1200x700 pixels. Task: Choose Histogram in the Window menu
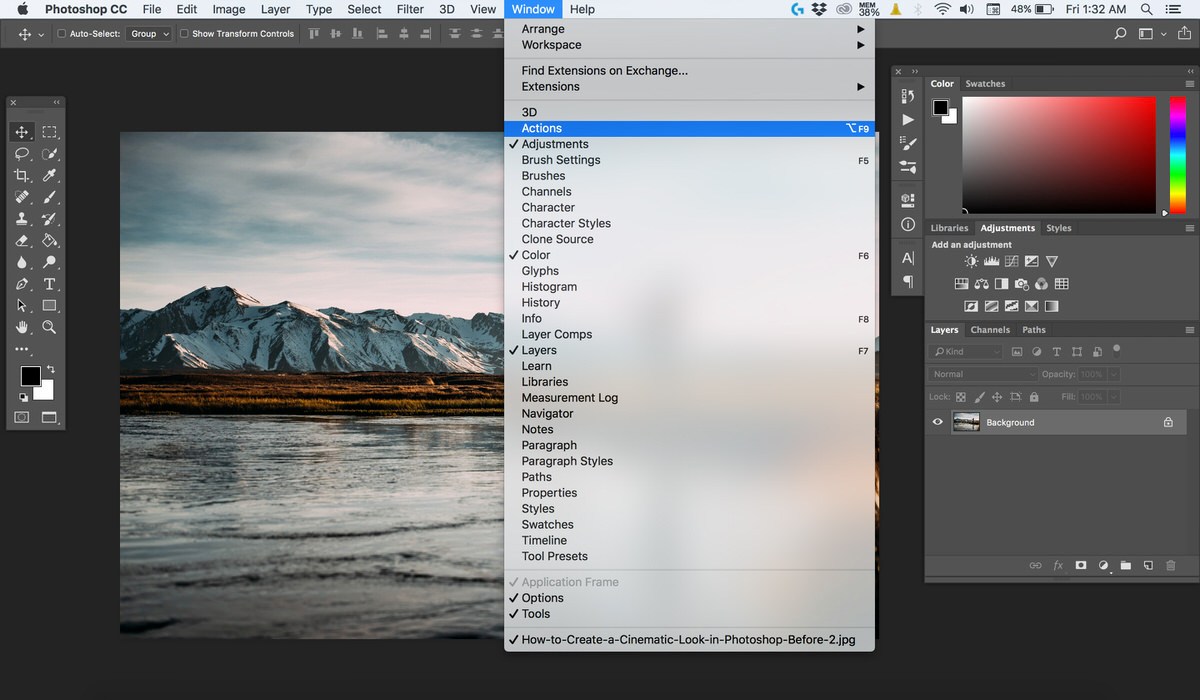[689, 287]
